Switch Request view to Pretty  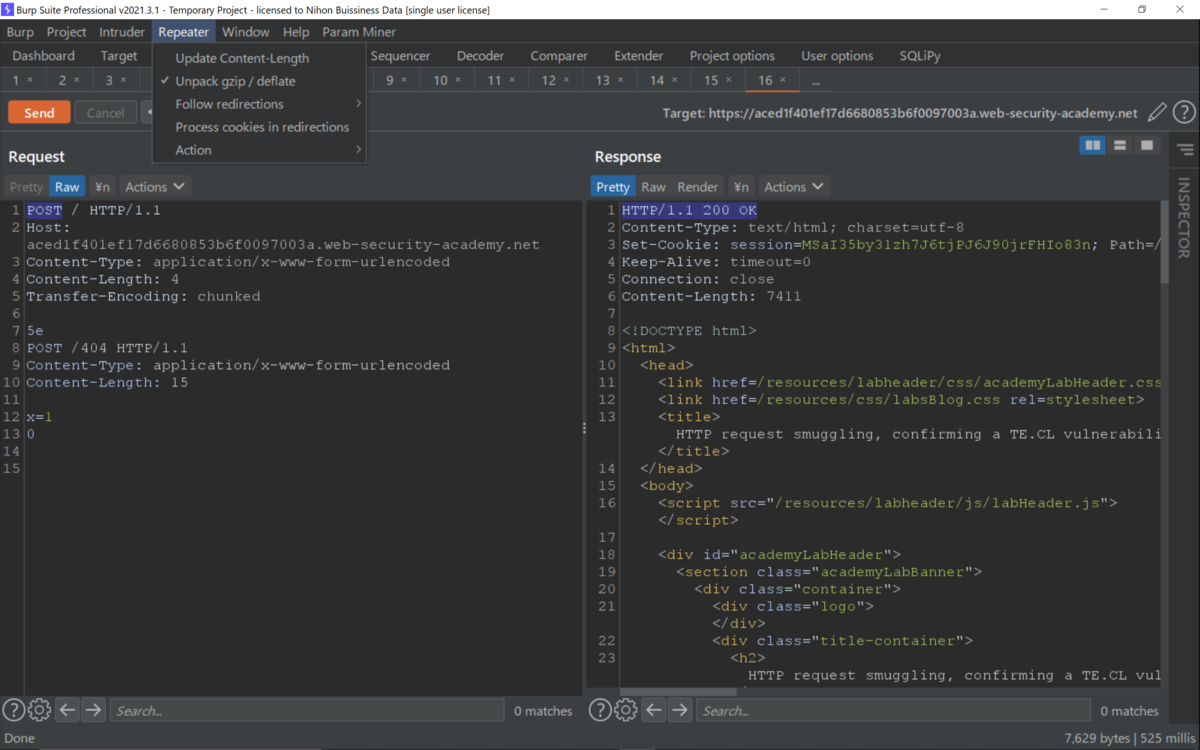click(x=27, y=187)
